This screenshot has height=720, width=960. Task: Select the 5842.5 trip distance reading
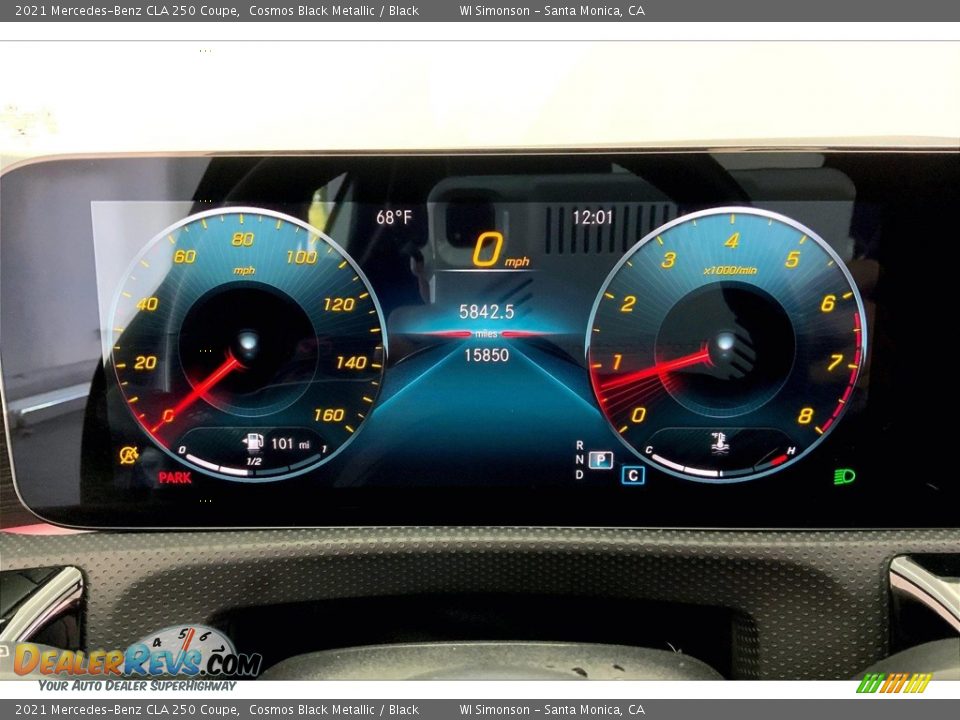coord(486,312)
